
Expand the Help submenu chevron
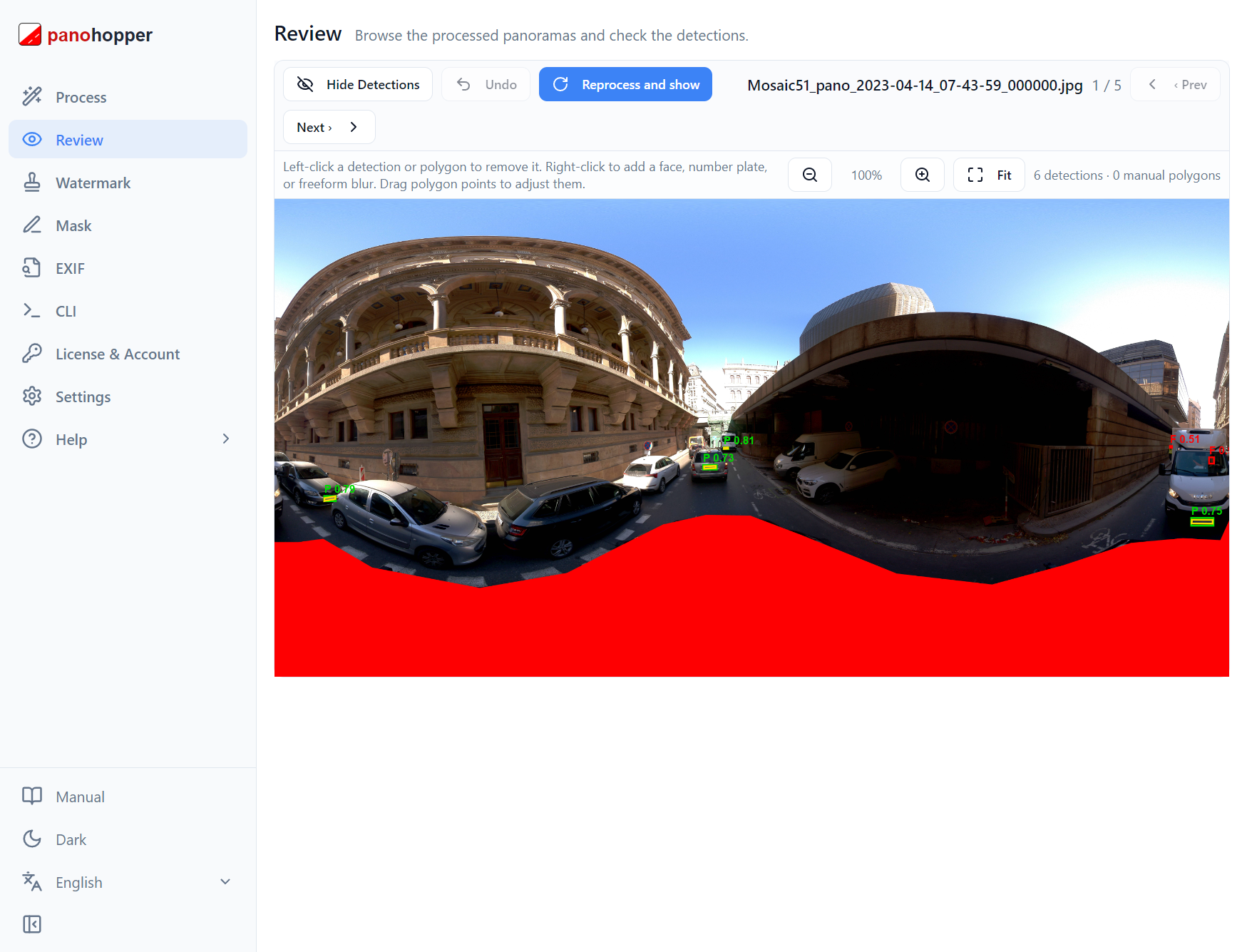tap(226, 439)
